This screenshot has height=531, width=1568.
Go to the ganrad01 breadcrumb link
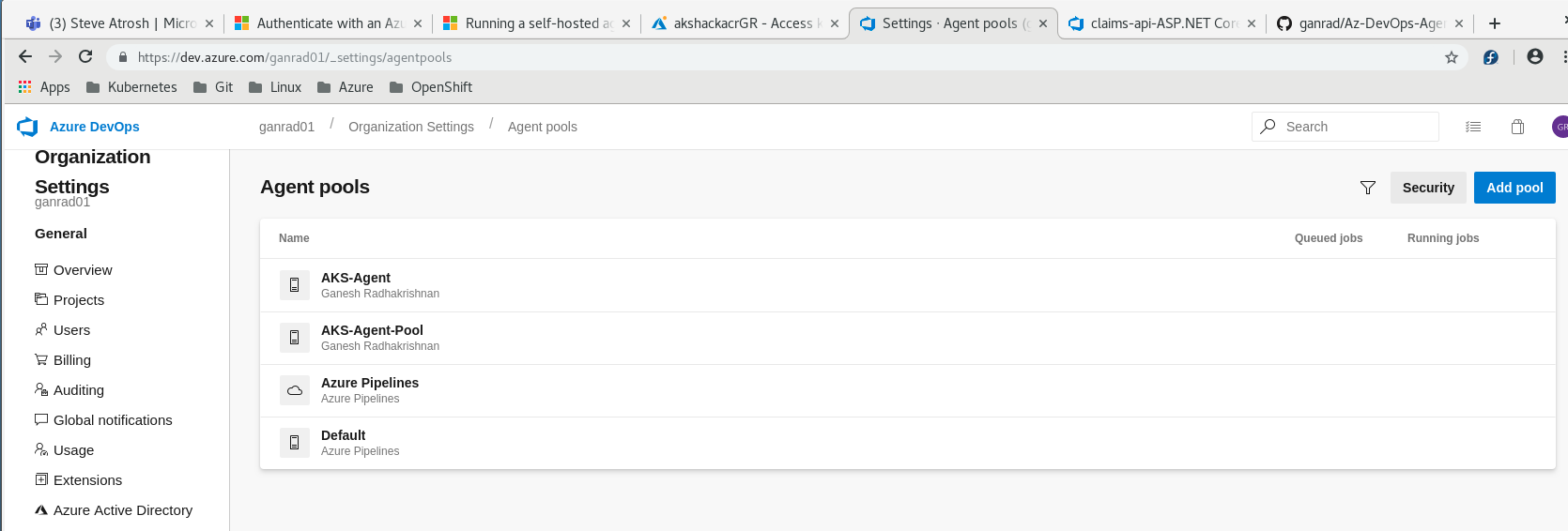pos(286,127)
